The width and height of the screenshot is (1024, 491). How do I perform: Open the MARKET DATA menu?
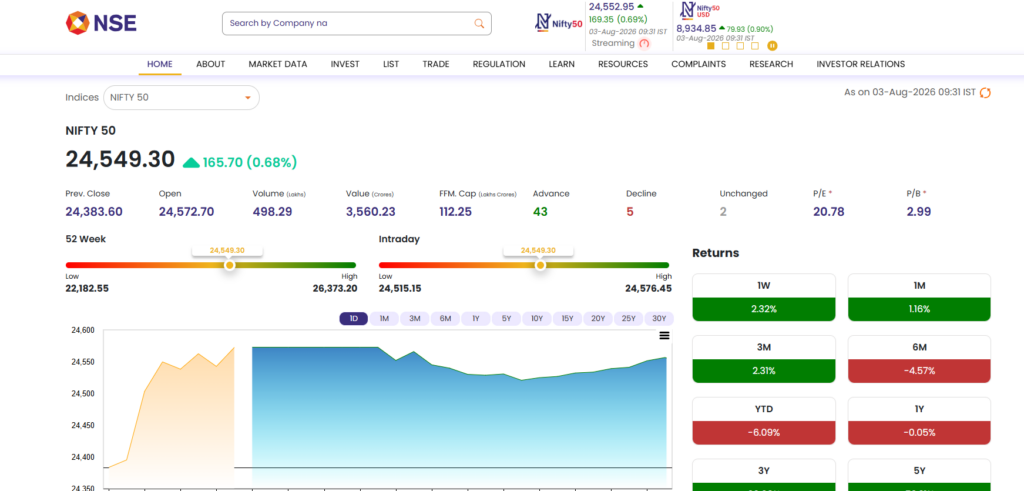coord(278,64)
